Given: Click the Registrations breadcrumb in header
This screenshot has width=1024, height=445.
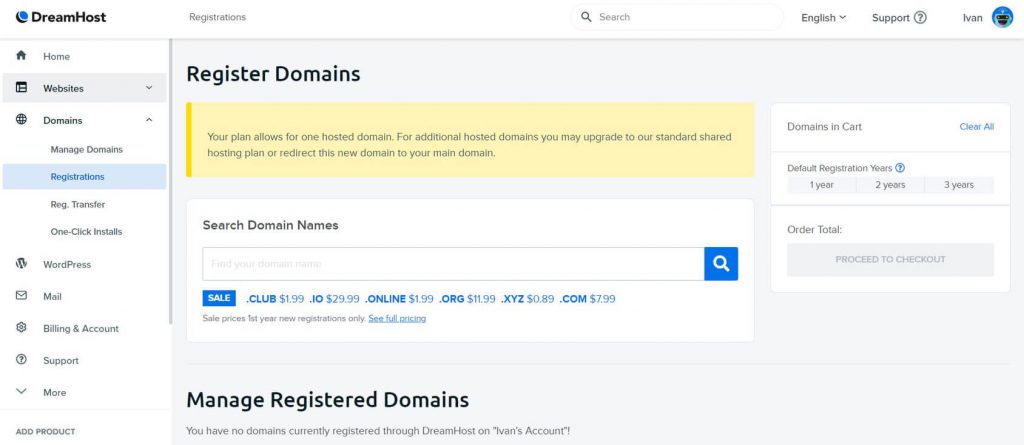Looking at the screenshot, I should tap(217, 17).
